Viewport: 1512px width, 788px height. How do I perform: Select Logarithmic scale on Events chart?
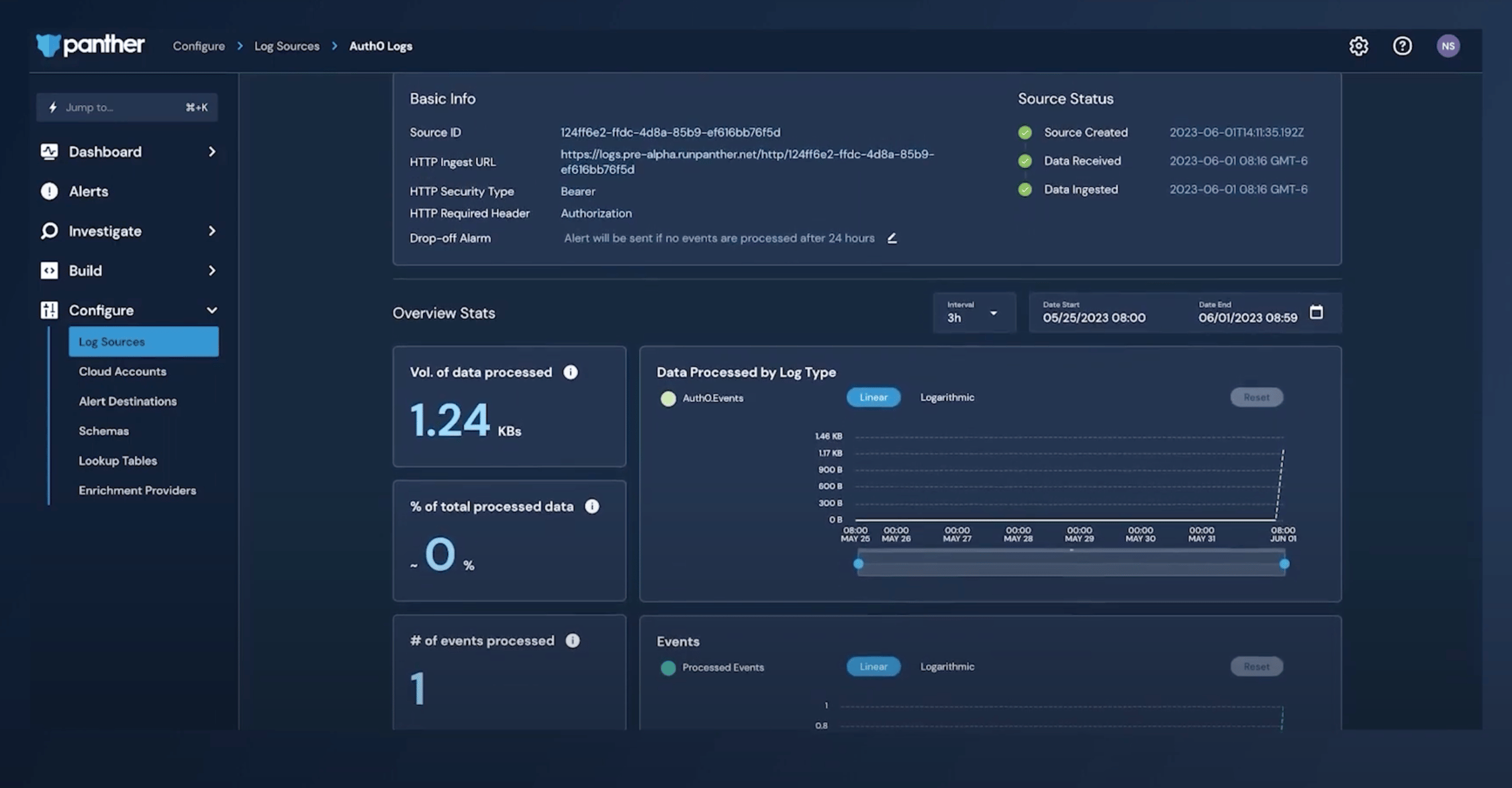(x=947, y=667)
